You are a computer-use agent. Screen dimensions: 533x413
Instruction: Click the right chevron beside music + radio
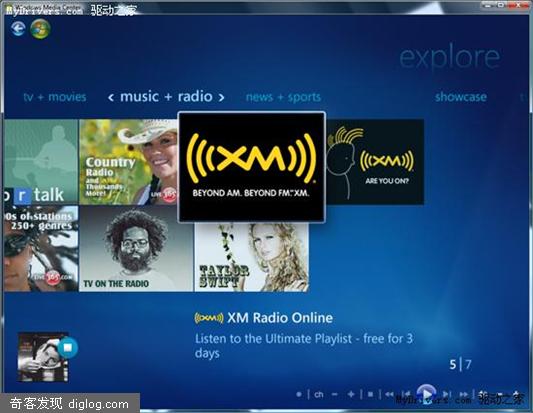pos(221,98)
